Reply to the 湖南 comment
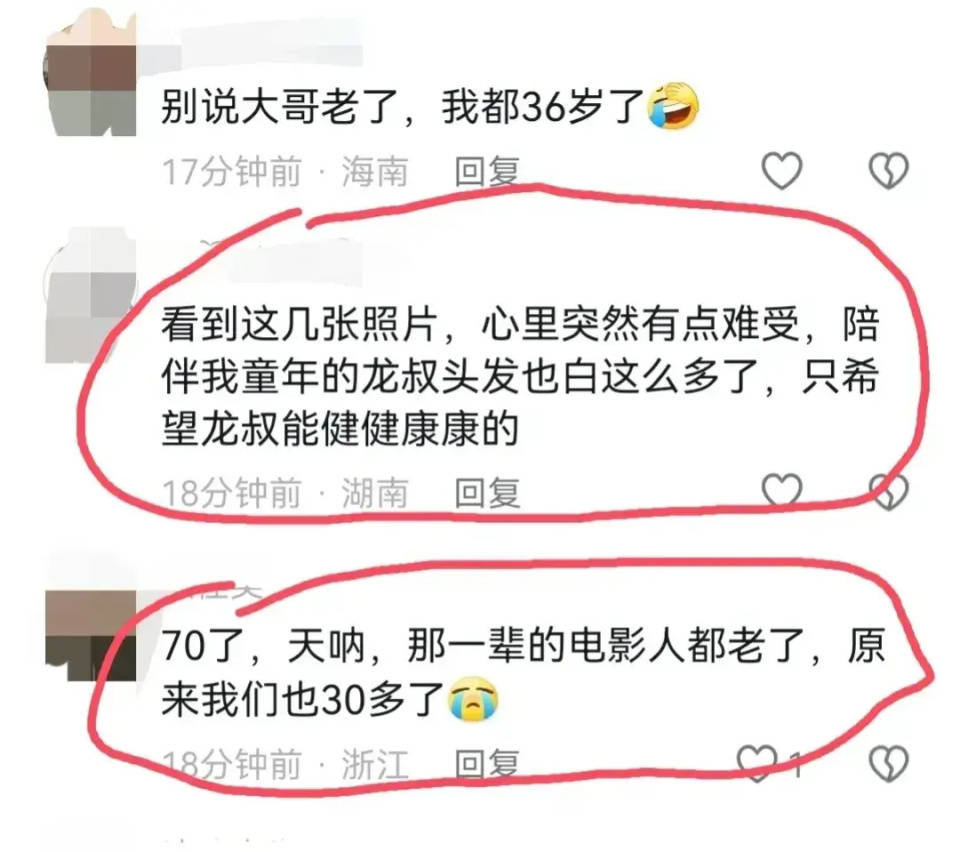The image size is (960, 852). click(x=487, y=493)
